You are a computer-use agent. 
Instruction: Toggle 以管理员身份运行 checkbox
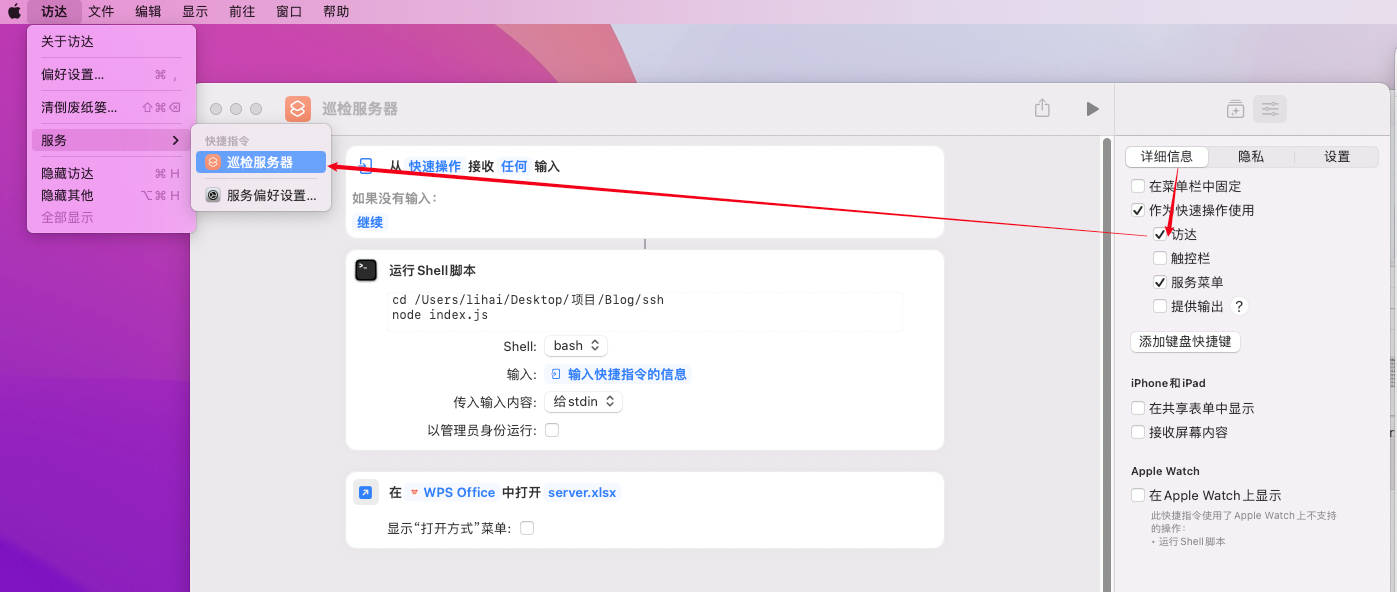tap(552, 430)
